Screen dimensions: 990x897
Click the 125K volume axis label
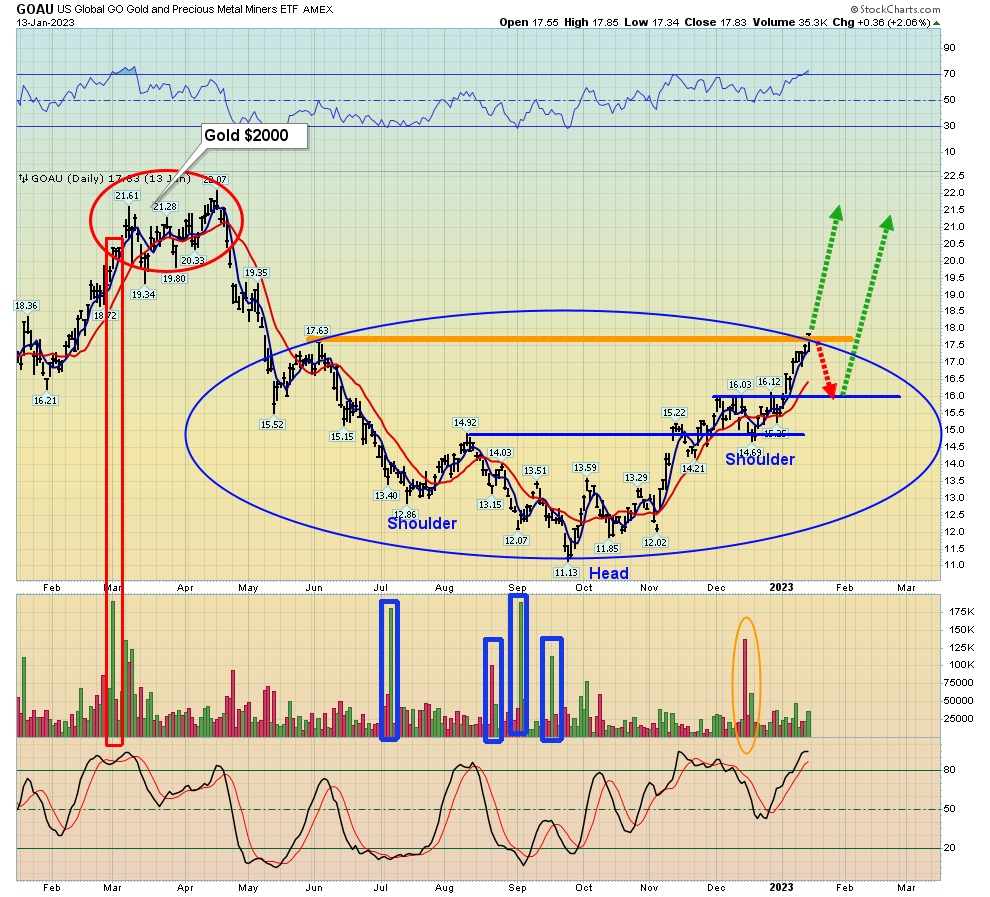(962, 648)
